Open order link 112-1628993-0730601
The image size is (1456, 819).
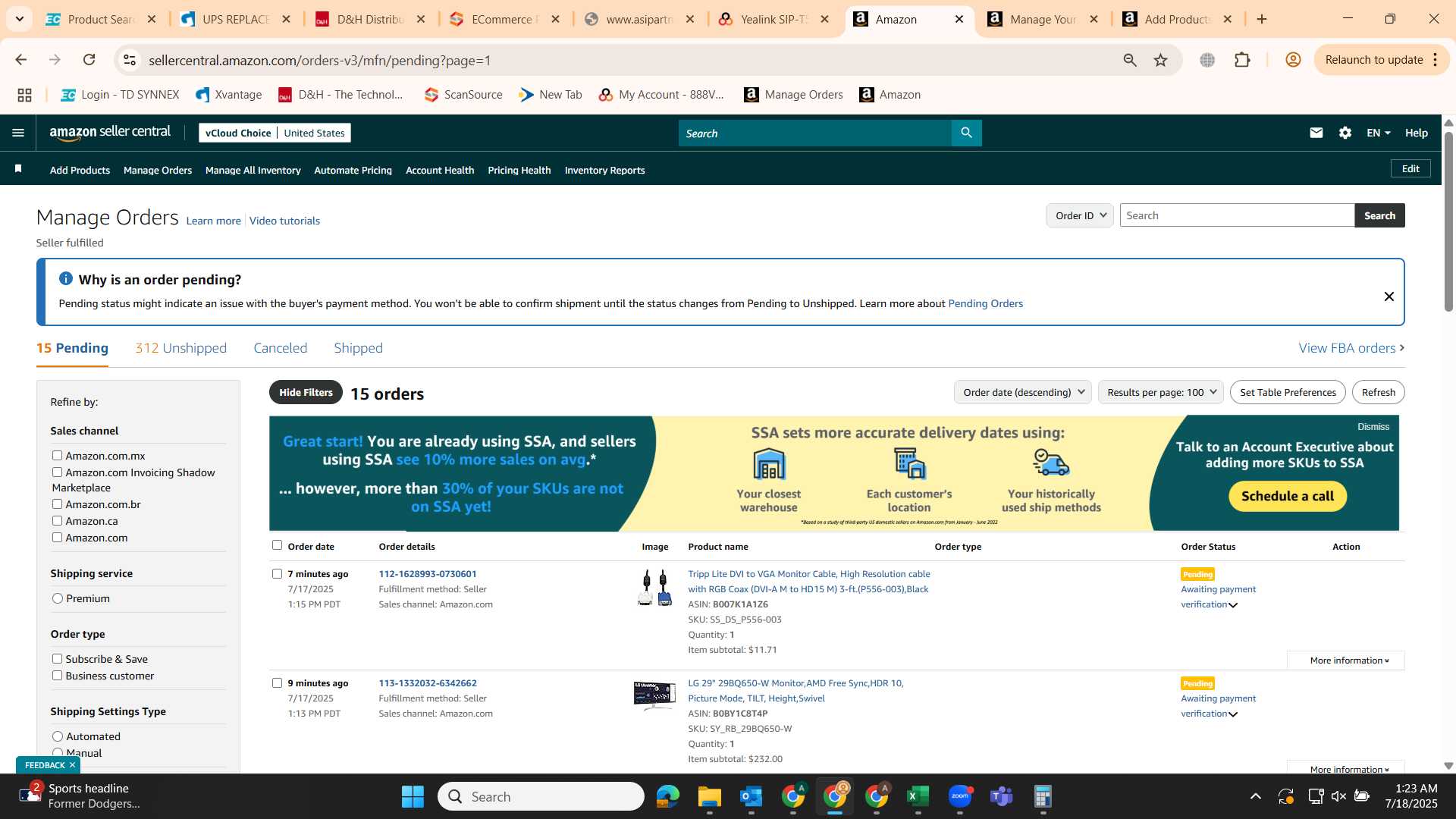click(428, 574)
